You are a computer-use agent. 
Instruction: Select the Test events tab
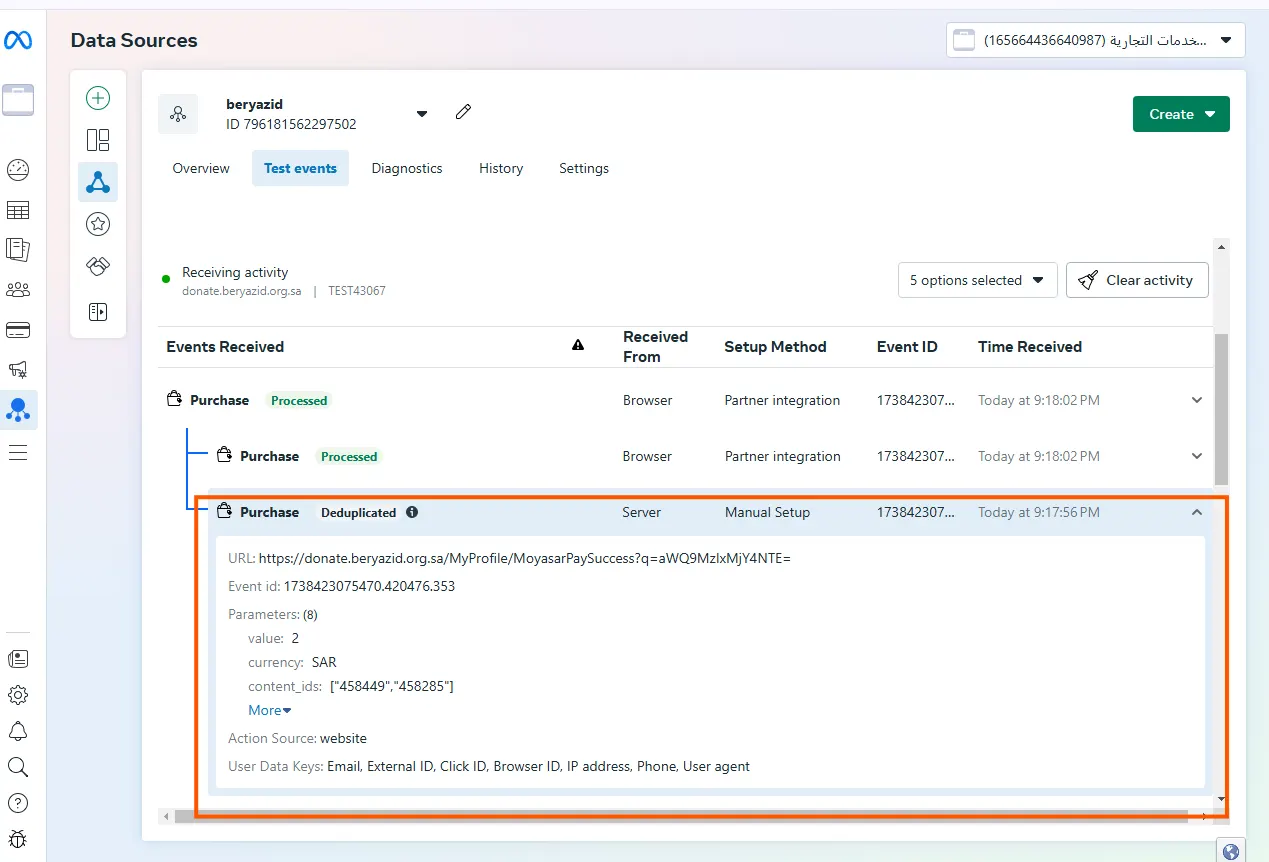300,168
